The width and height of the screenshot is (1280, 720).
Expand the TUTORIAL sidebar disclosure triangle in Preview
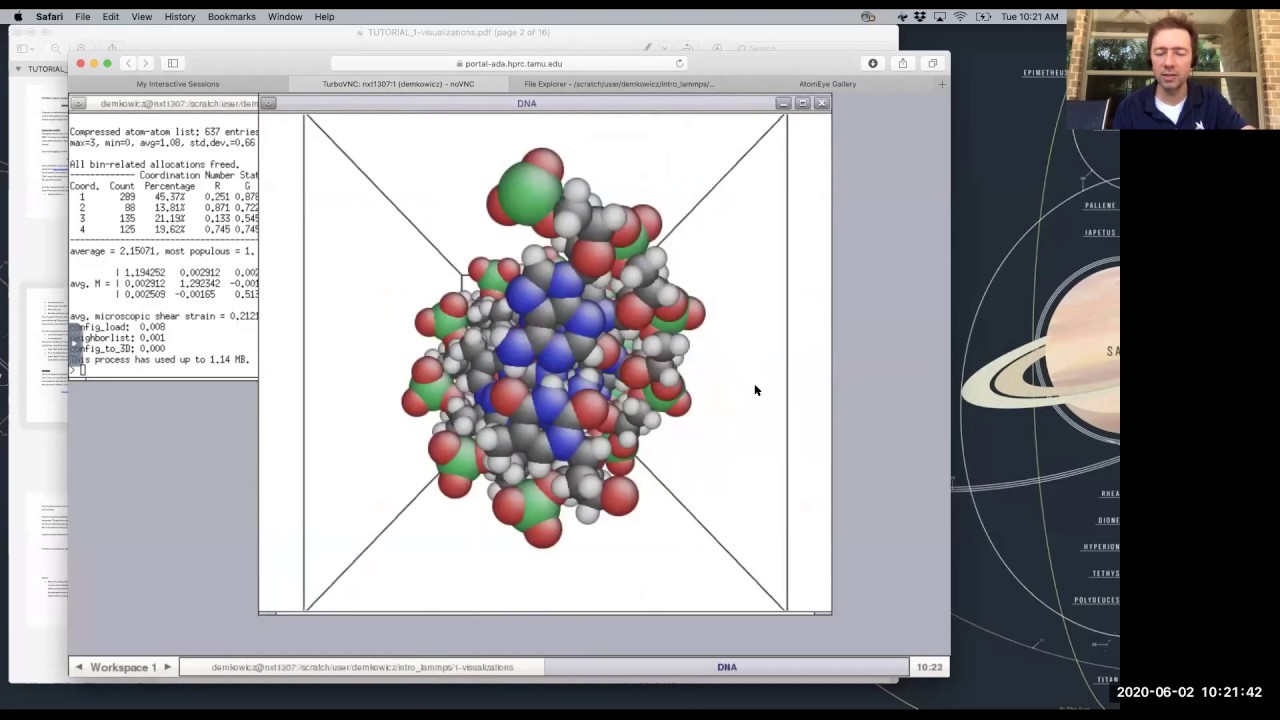17,69
